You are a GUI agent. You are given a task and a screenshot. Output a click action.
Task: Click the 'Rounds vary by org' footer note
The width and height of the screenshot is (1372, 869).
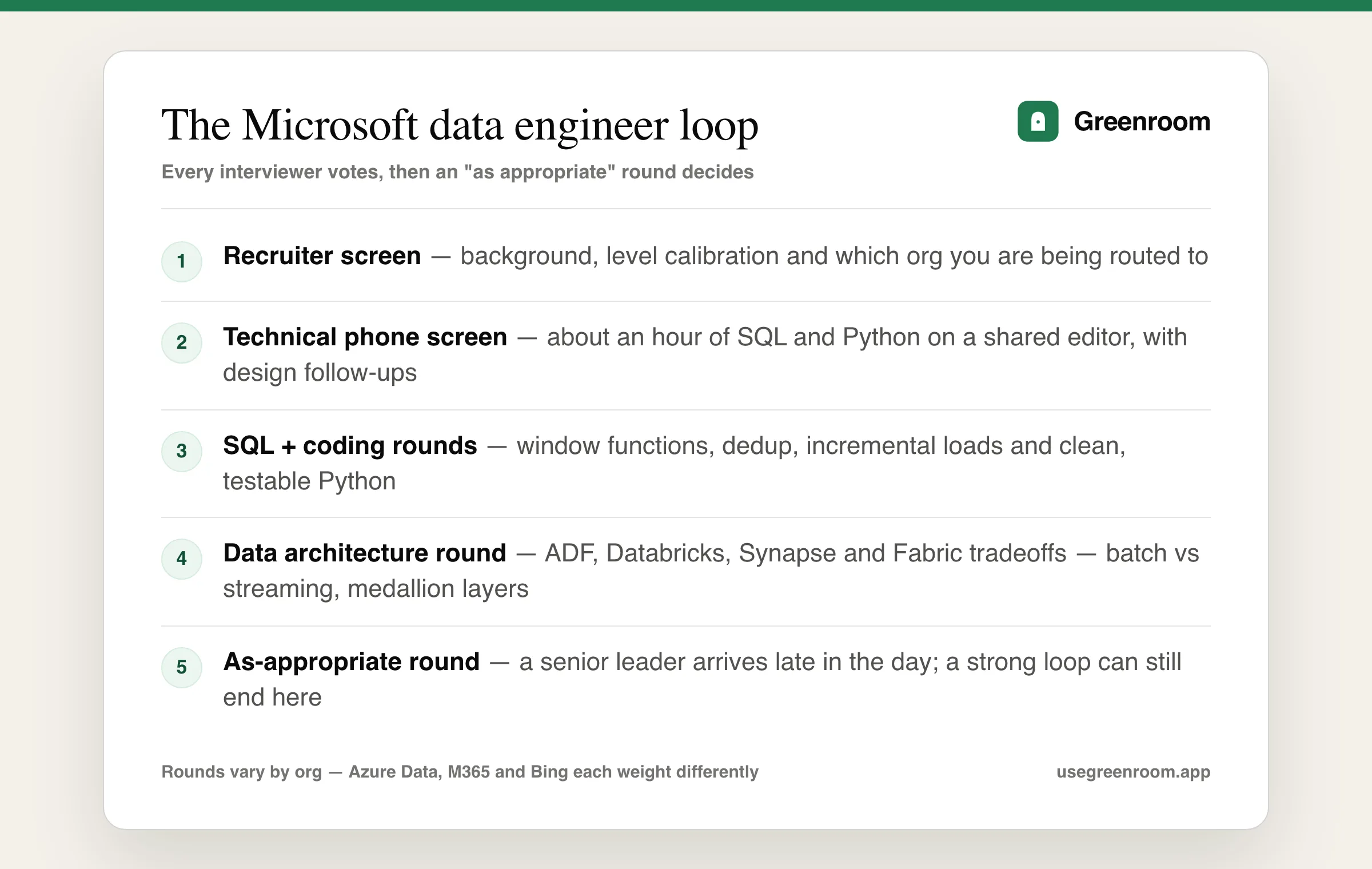pyautogui.click(x=460, y=771)
